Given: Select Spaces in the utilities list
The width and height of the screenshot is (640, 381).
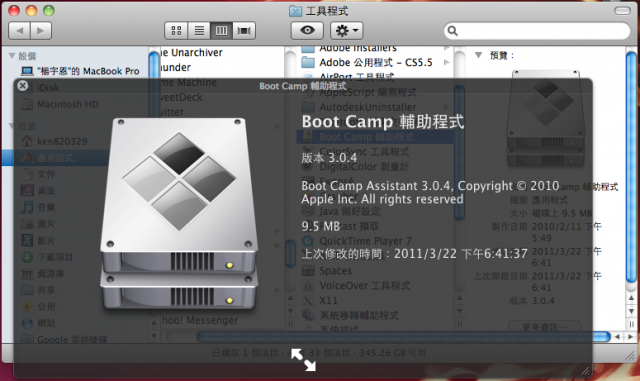Looking at the screenshot, I should click(327, 271).
